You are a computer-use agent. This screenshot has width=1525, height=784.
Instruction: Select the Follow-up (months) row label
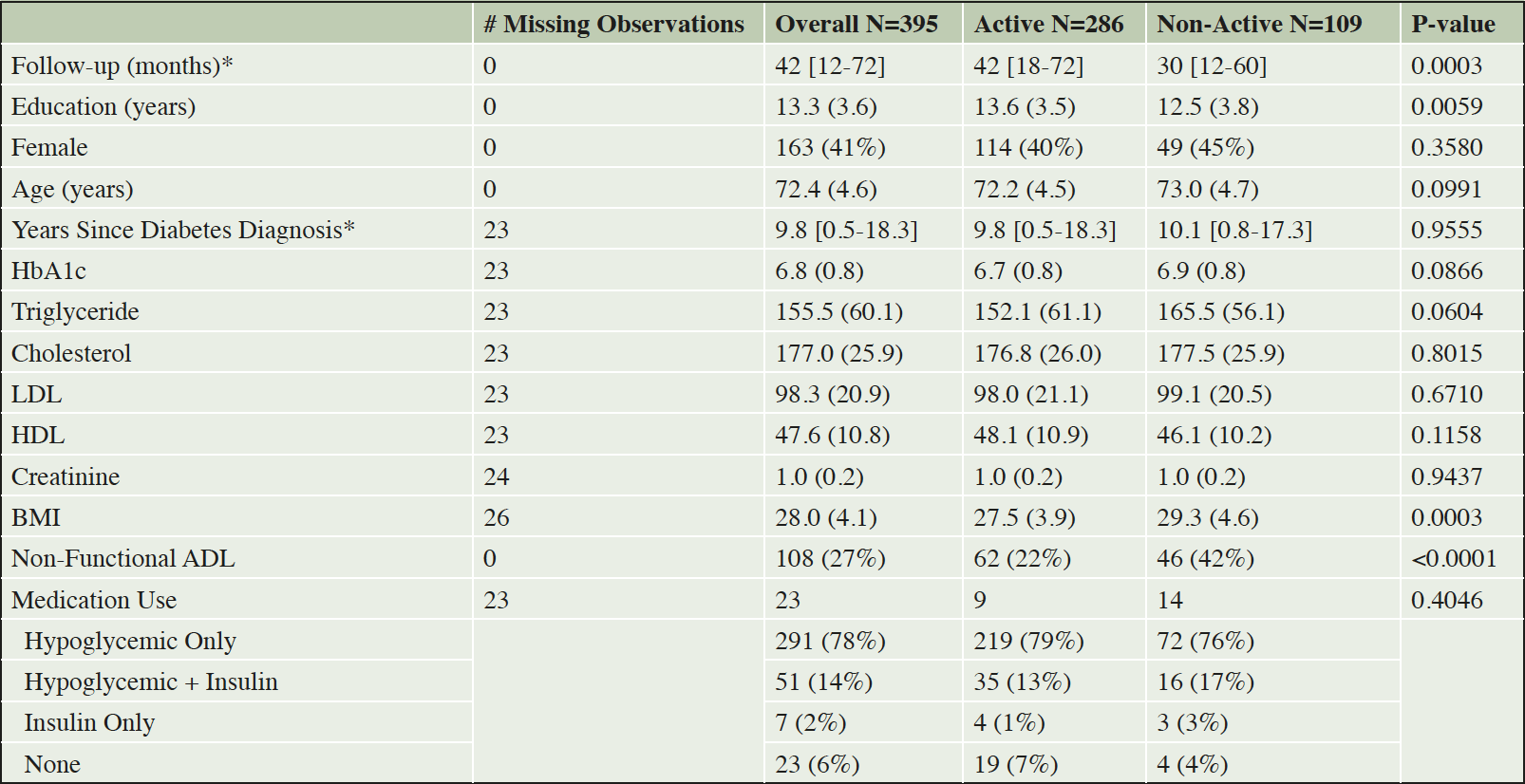click(x=122, y=66)
